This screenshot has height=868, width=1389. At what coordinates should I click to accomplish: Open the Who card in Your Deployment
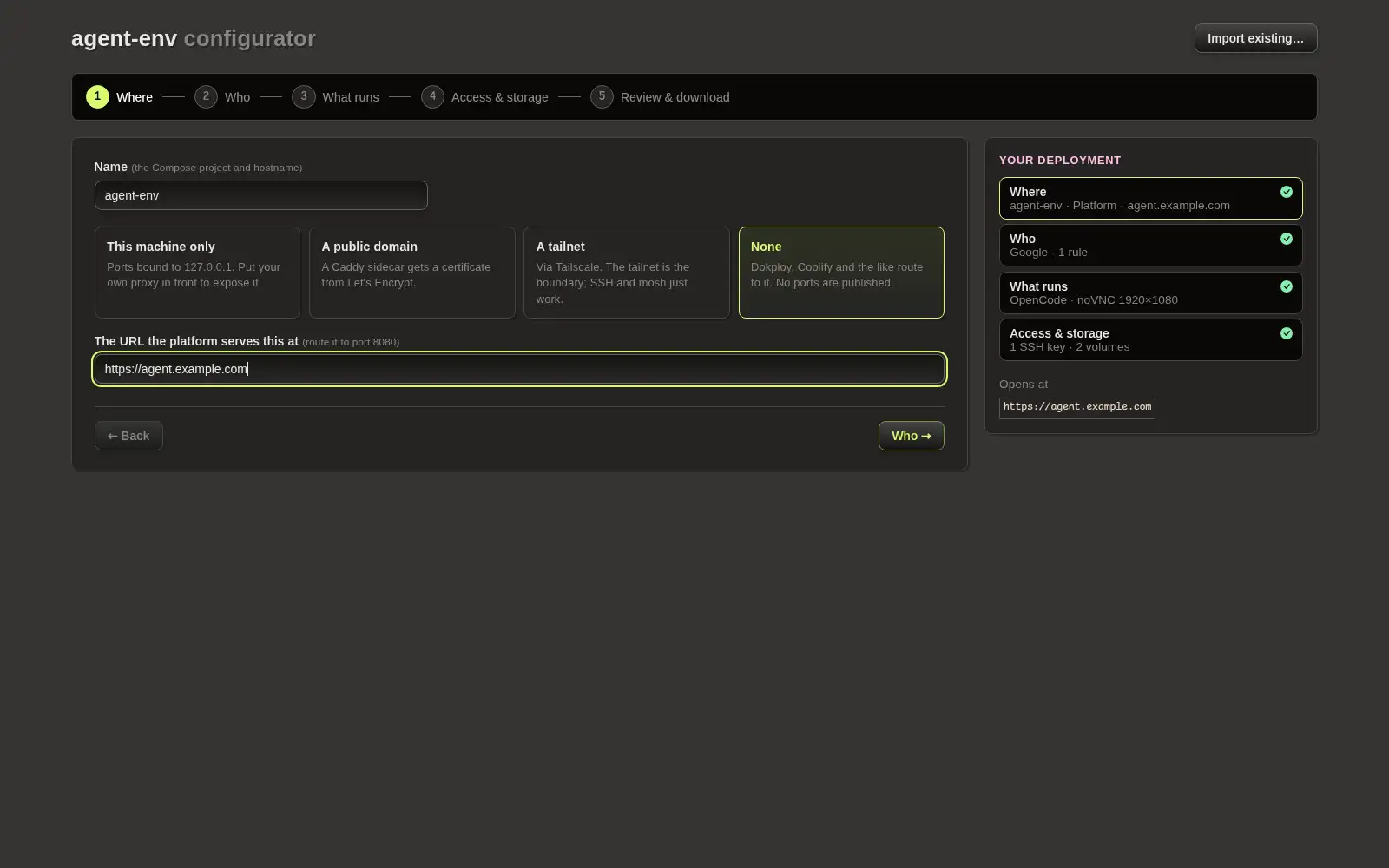point(1150,246)
